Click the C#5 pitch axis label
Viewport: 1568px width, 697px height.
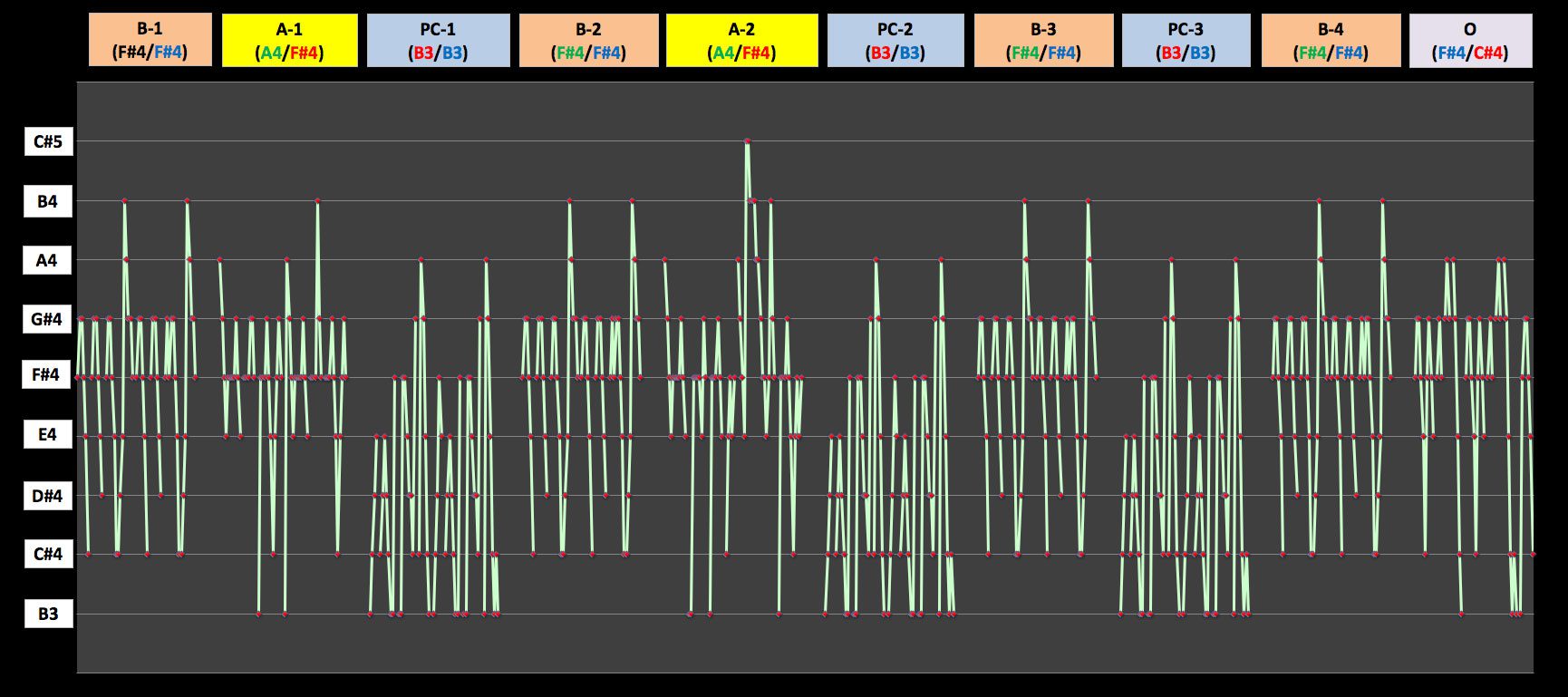(x=47, y=141)
